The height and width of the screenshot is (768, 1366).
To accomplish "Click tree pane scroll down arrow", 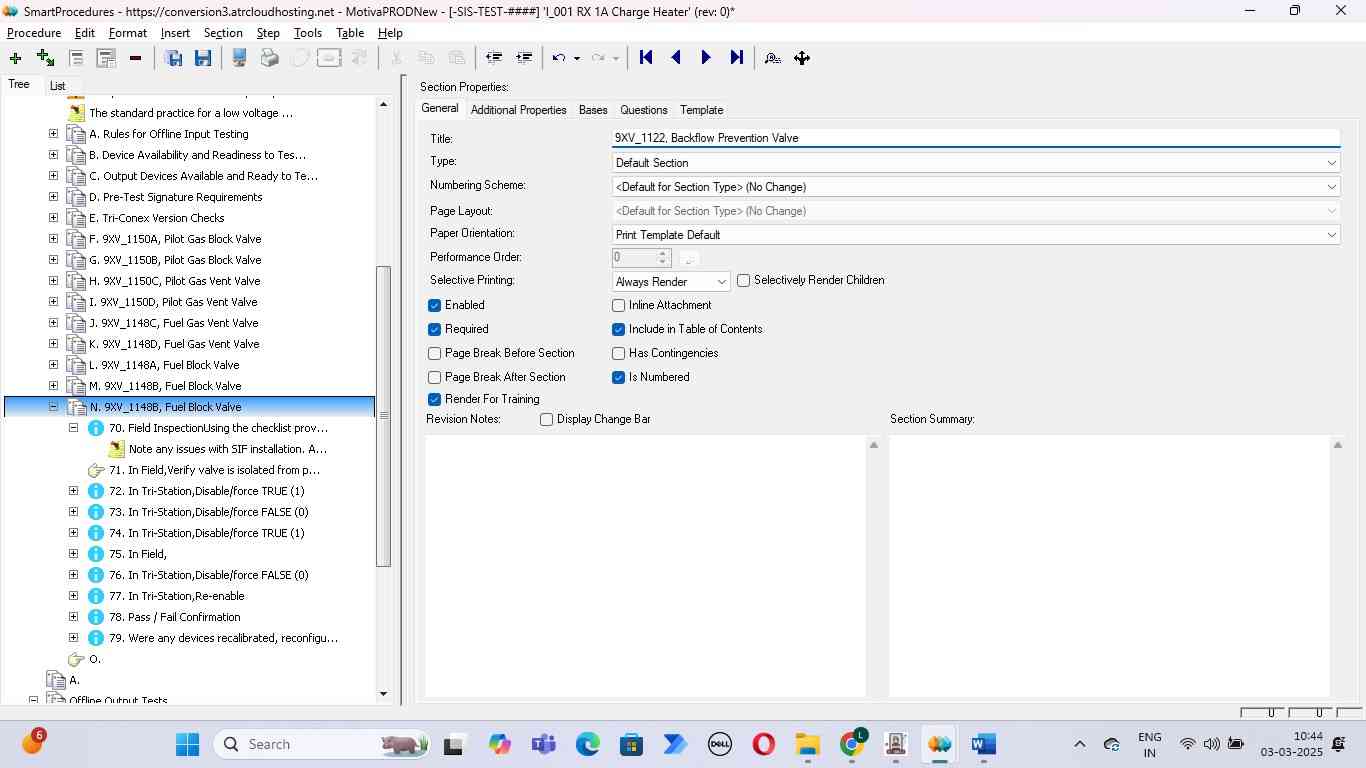I will click(383, 693).
